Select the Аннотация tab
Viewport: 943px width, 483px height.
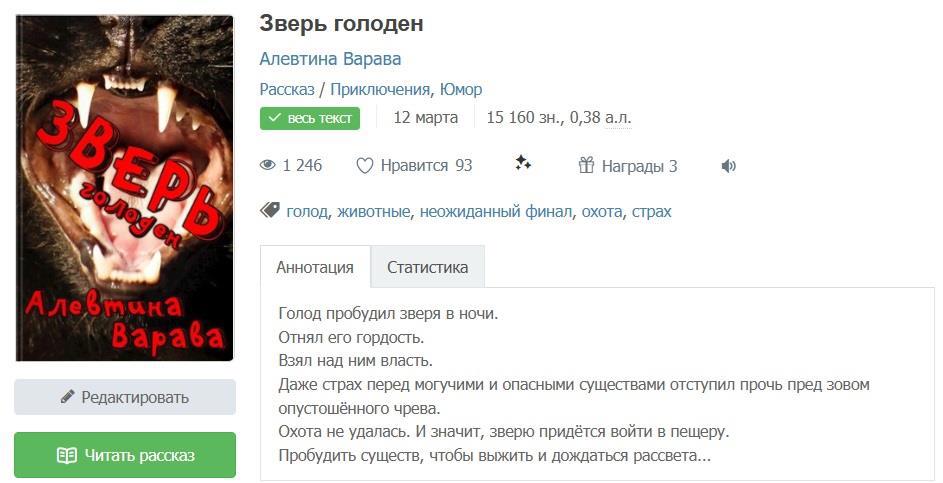click(315, 267)
